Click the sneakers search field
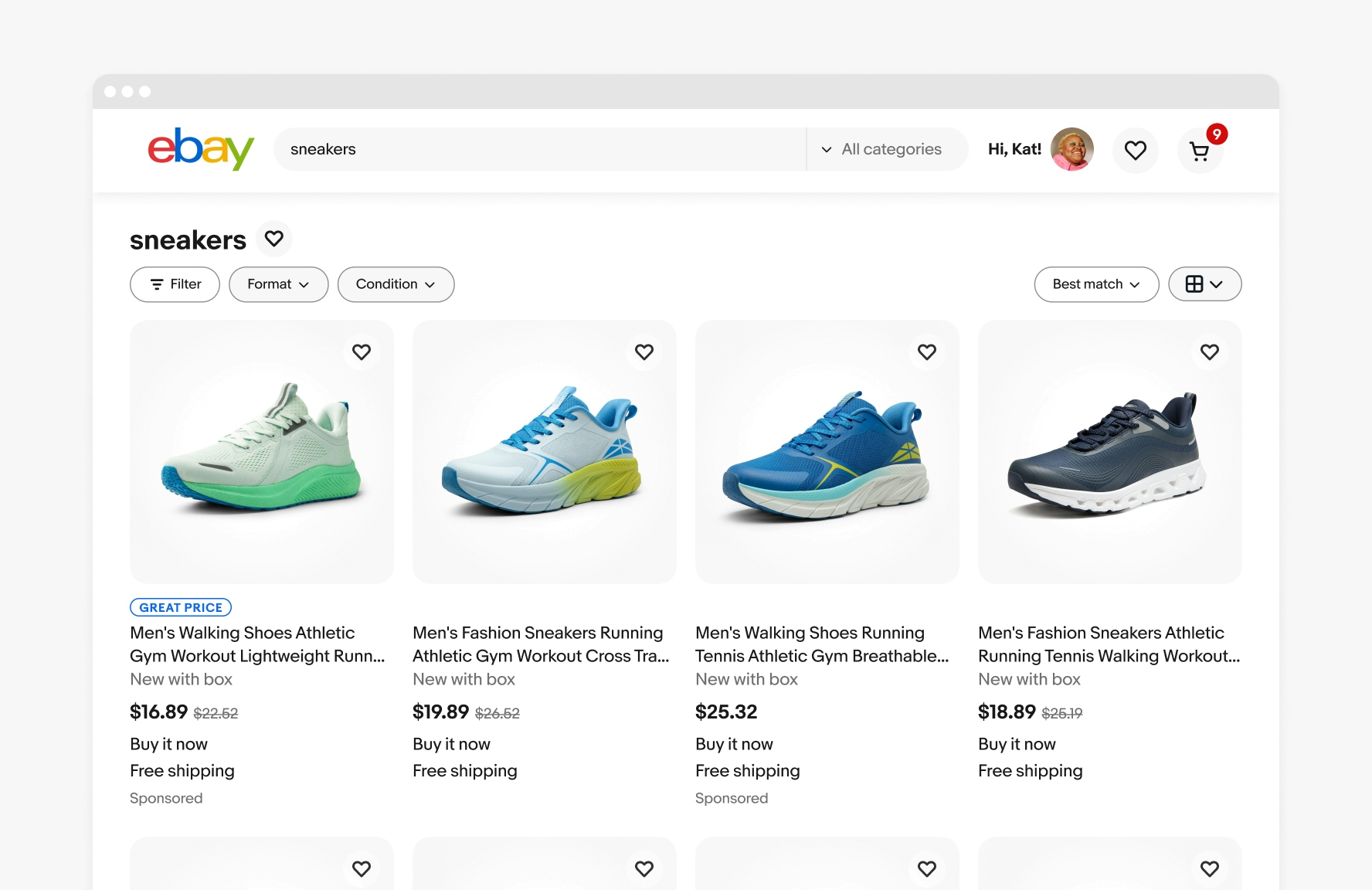This screenshot has height=890, width=1372. click(x=541, y=149)
